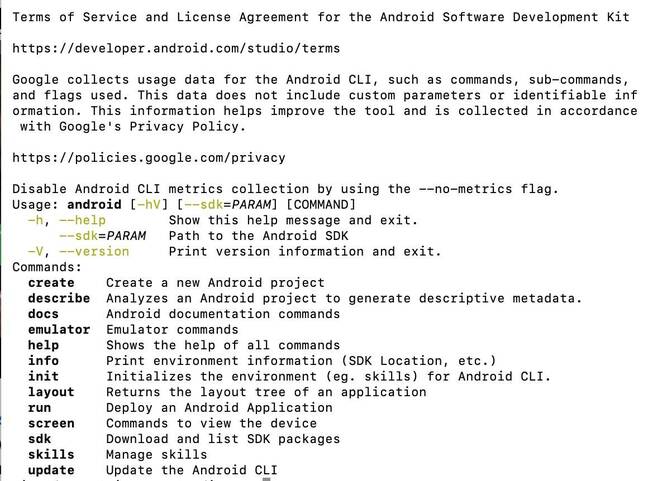Select the 'layout' command name

coord(51,392)
